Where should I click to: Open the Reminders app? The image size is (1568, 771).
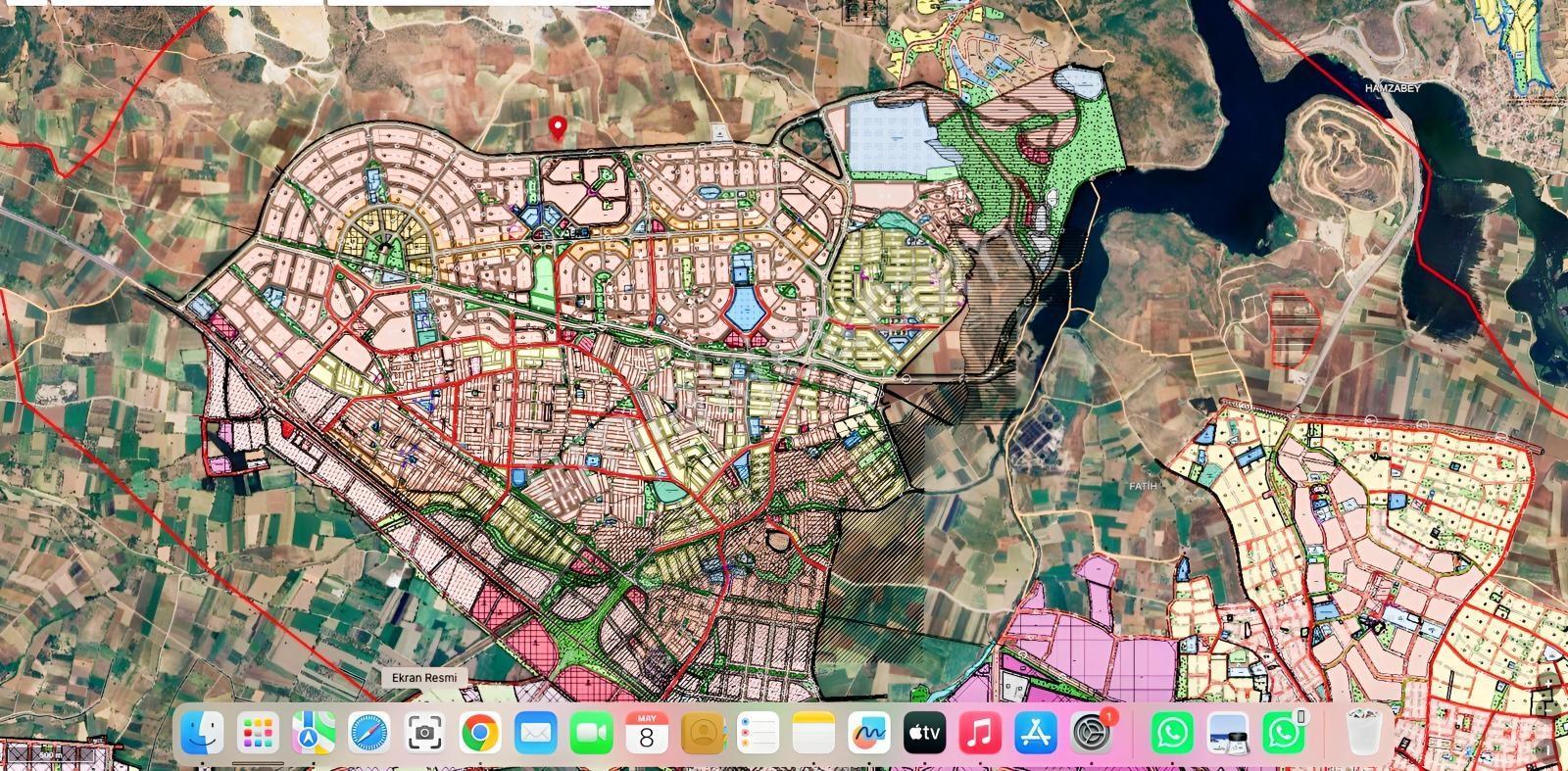(x=758, y=732)
